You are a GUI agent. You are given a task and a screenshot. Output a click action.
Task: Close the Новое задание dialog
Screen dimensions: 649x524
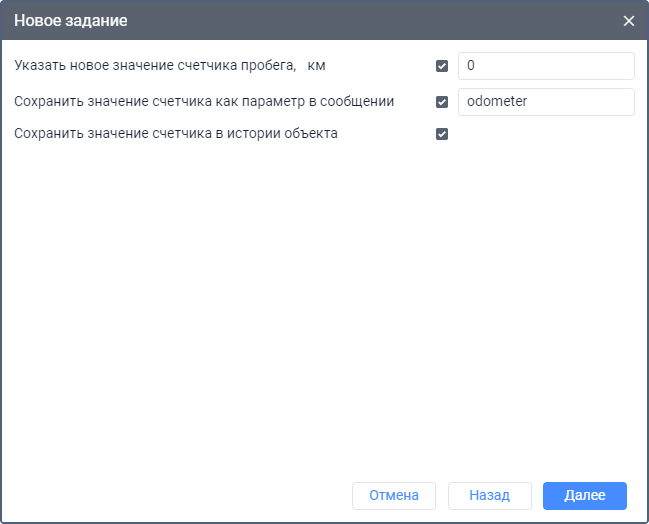pyautogui.click(x=628, y=21)
